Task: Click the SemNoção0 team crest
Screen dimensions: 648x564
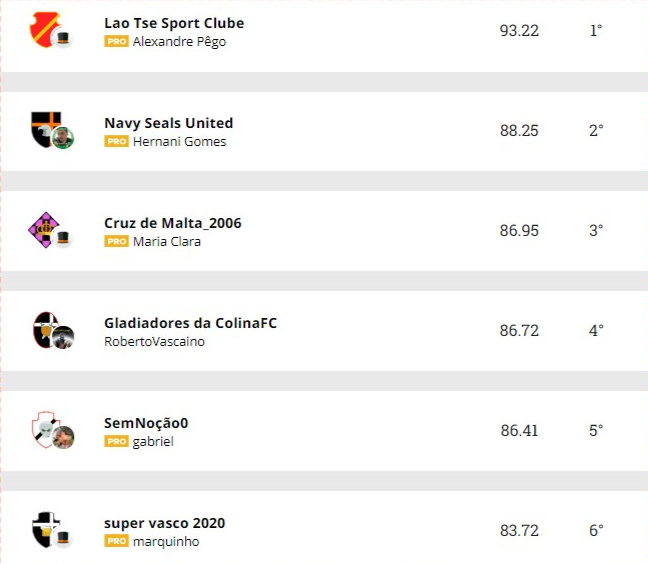Action: tap(45, 429)
